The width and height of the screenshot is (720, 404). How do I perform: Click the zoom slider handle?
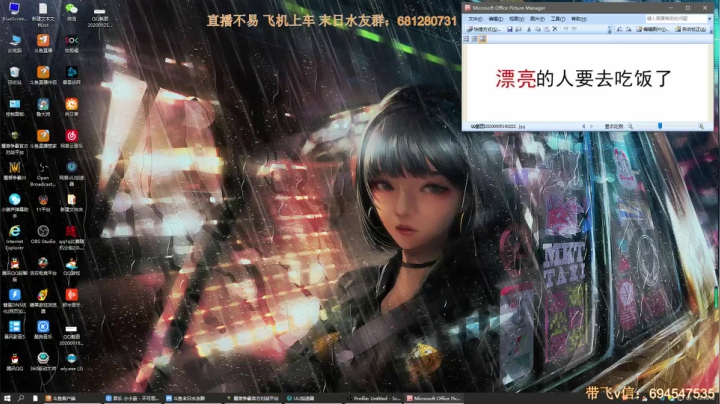coord(660,126)
